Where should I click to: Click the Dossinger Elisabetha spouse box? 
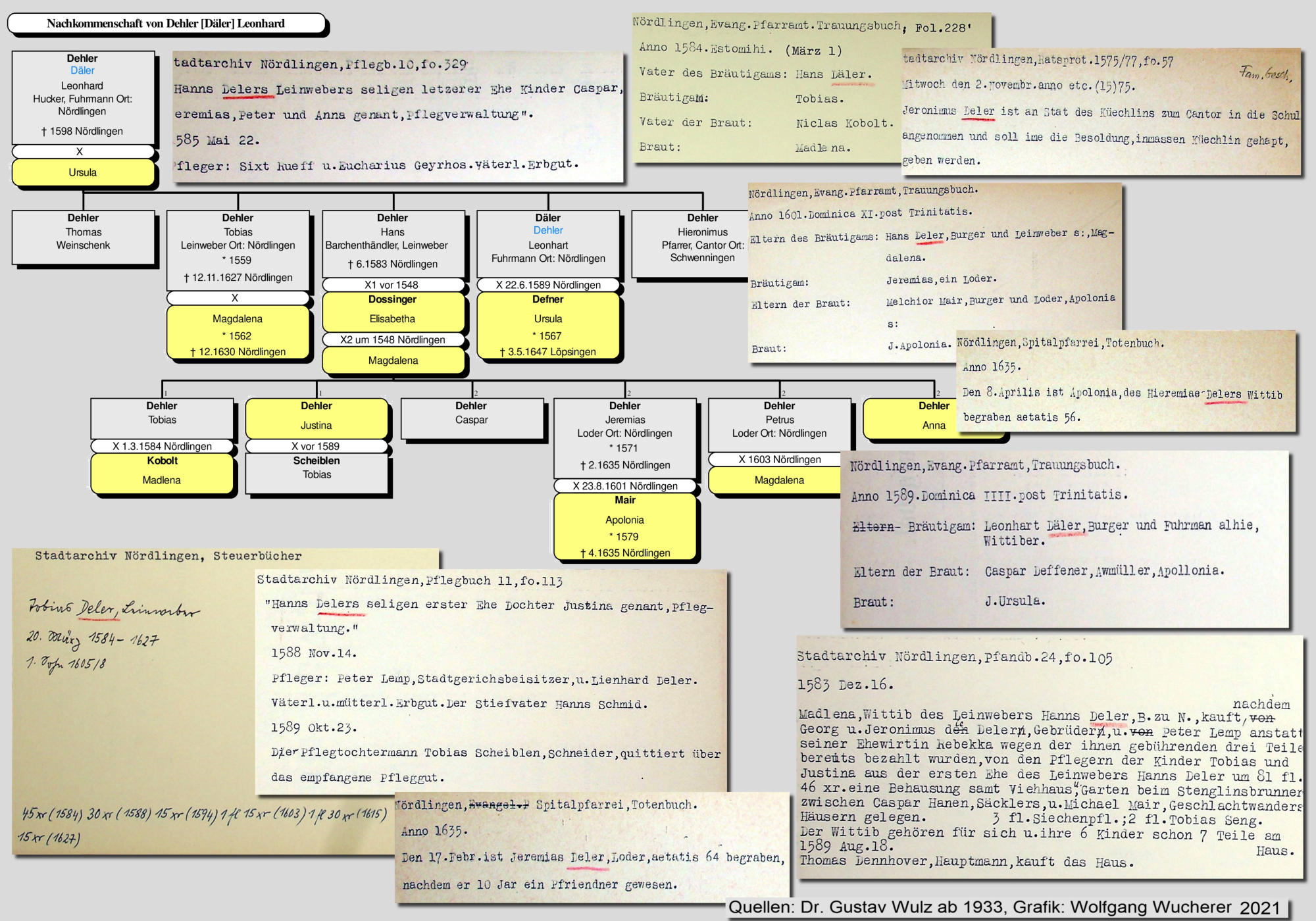(x=393, y=311)
